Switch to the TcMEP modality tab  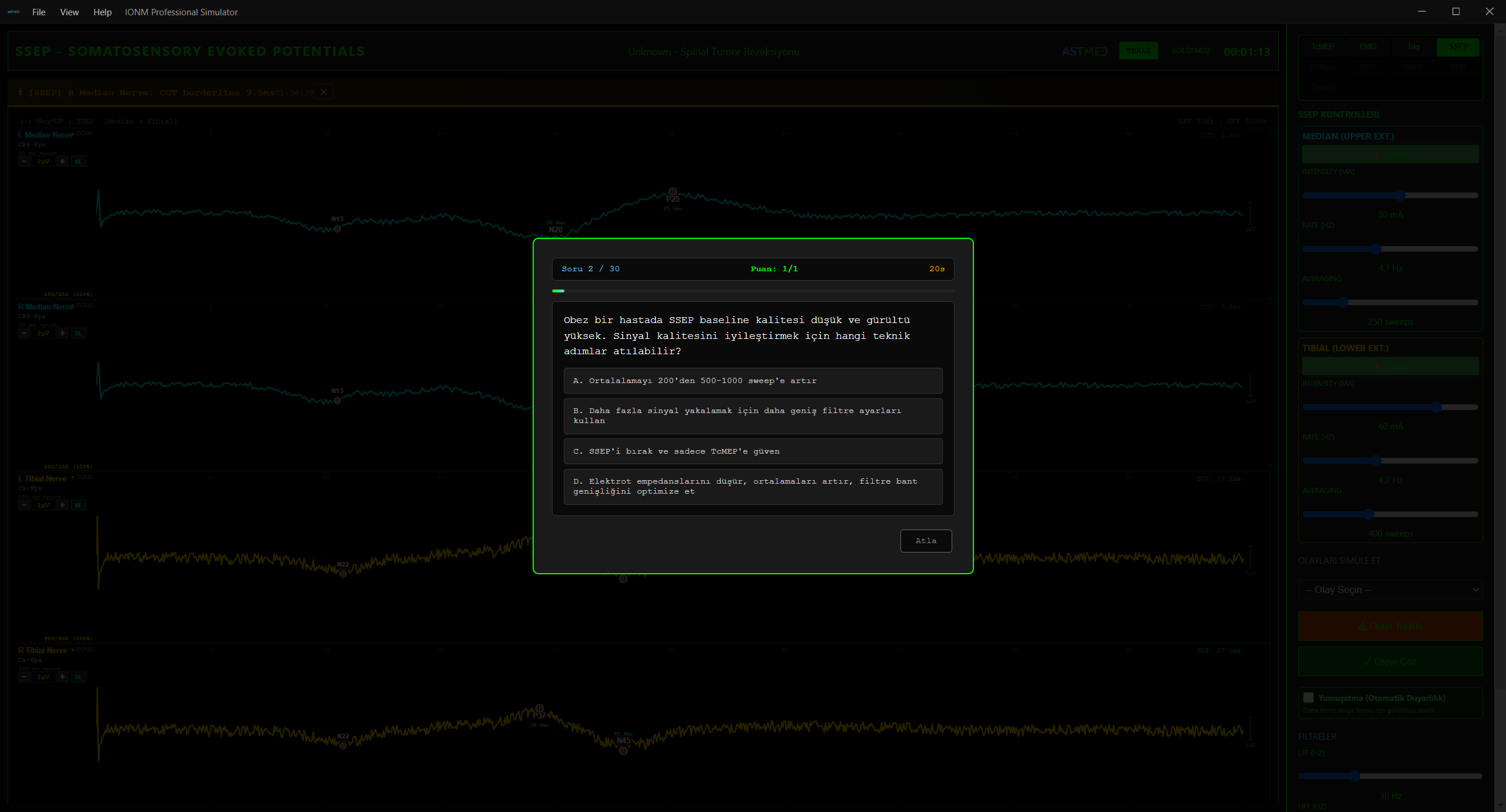1322,47
